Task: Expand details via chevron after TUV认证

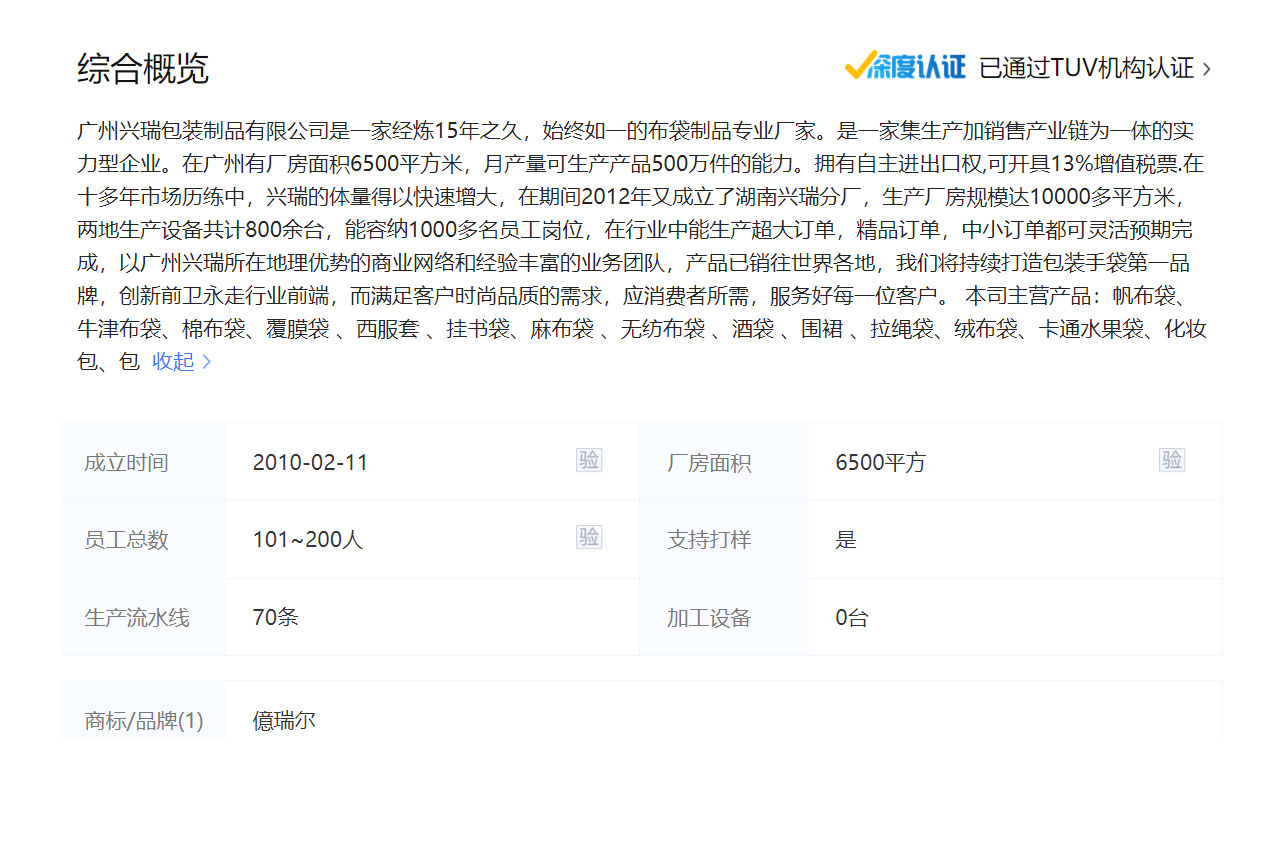Action: point(1207,68)
